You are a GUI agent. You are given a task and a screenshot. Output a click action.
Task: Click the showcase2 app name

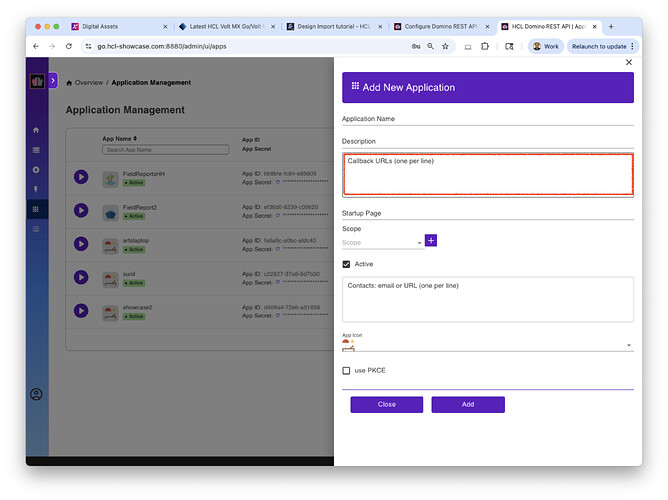point(137,307)
